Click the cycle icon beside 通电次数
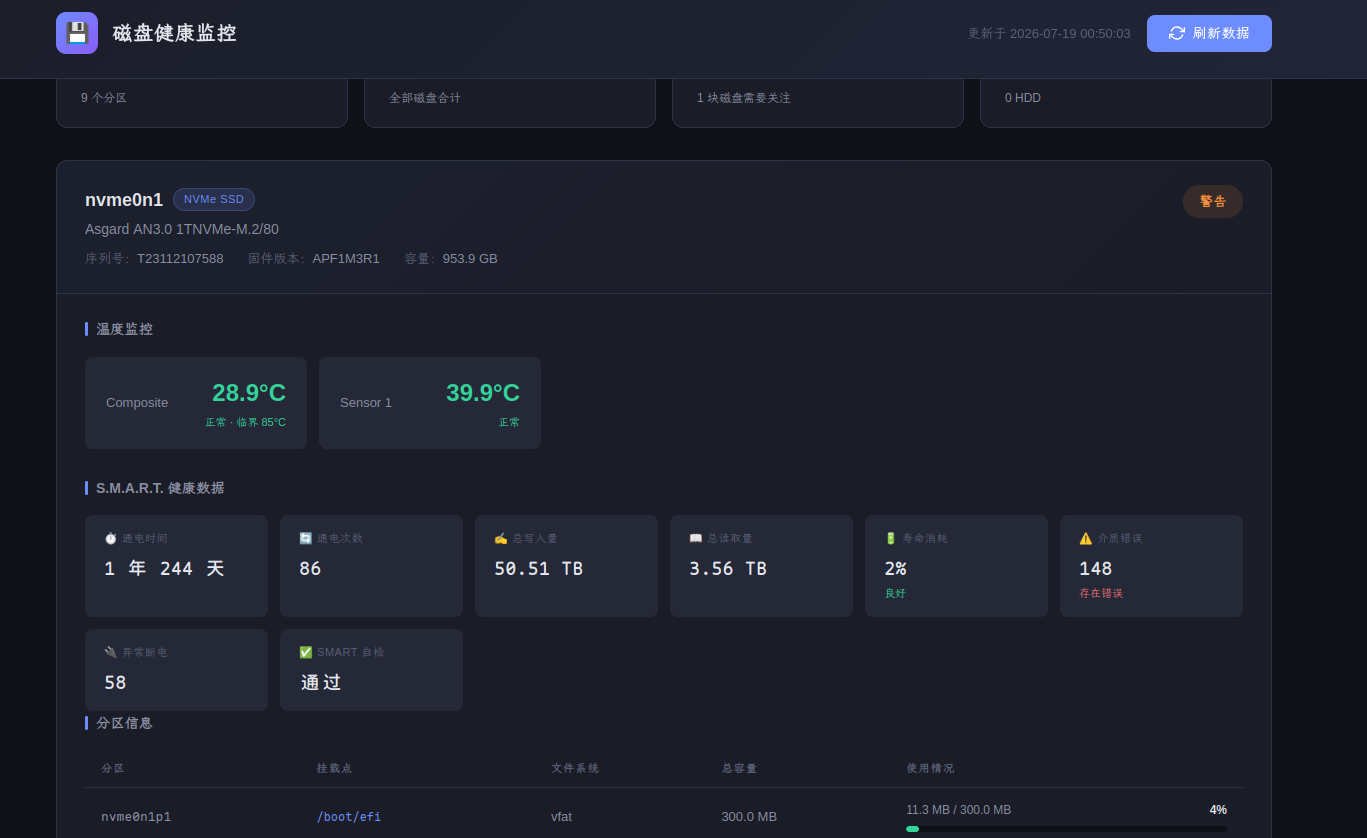Viewport: 1367px width, 838px height. coord(306,538)
